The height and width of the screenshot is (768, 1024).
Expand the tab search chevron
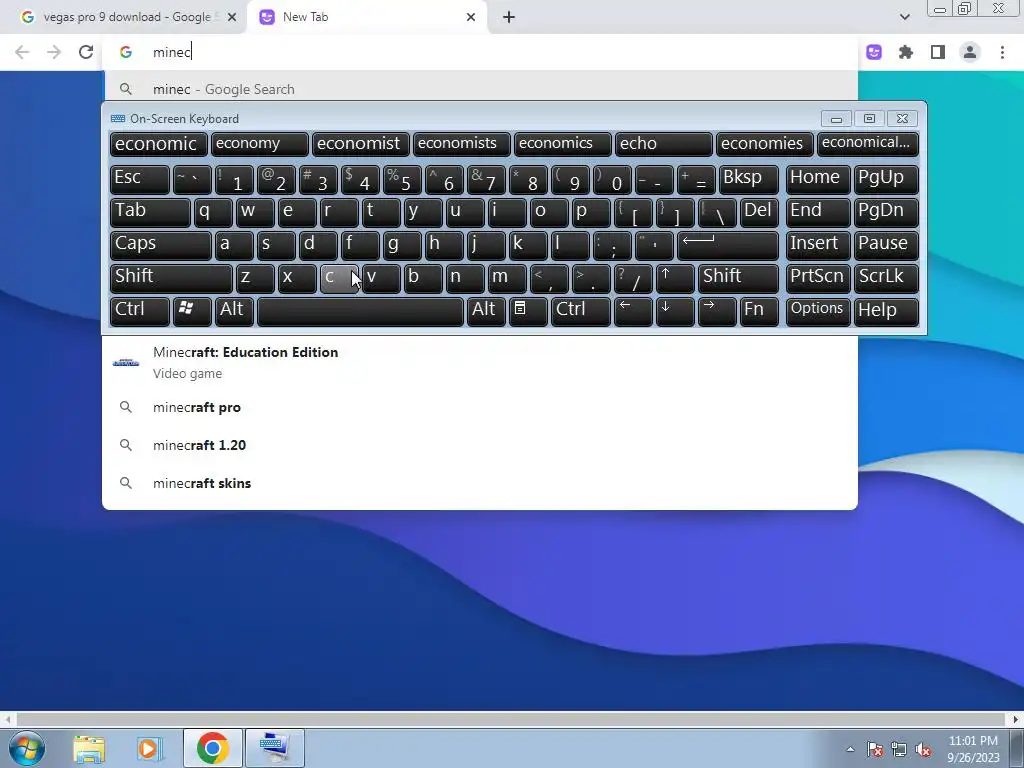(x=904, y=18)
